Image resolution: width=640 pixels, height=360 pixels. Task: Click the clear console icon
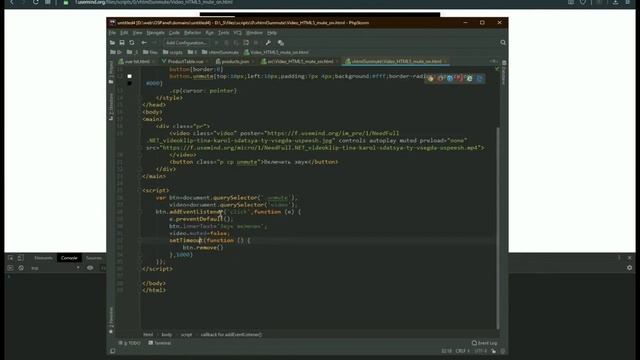click(21, 268)
